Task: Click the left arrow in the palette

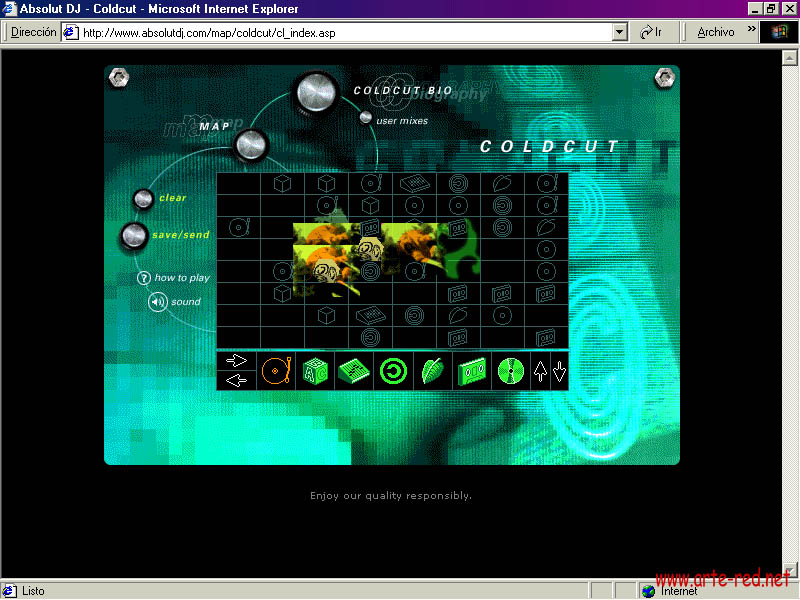Action: coord(237,381)
